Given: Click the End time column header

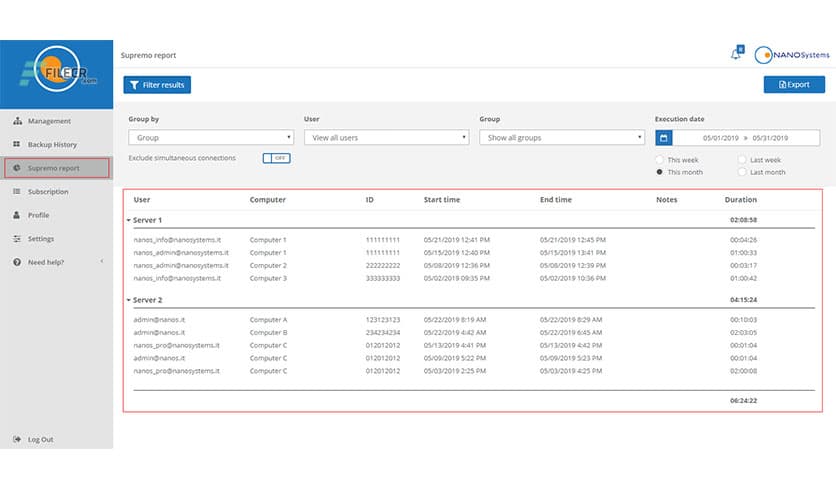Looking at the screenshot, I should (x=556, y=199).
